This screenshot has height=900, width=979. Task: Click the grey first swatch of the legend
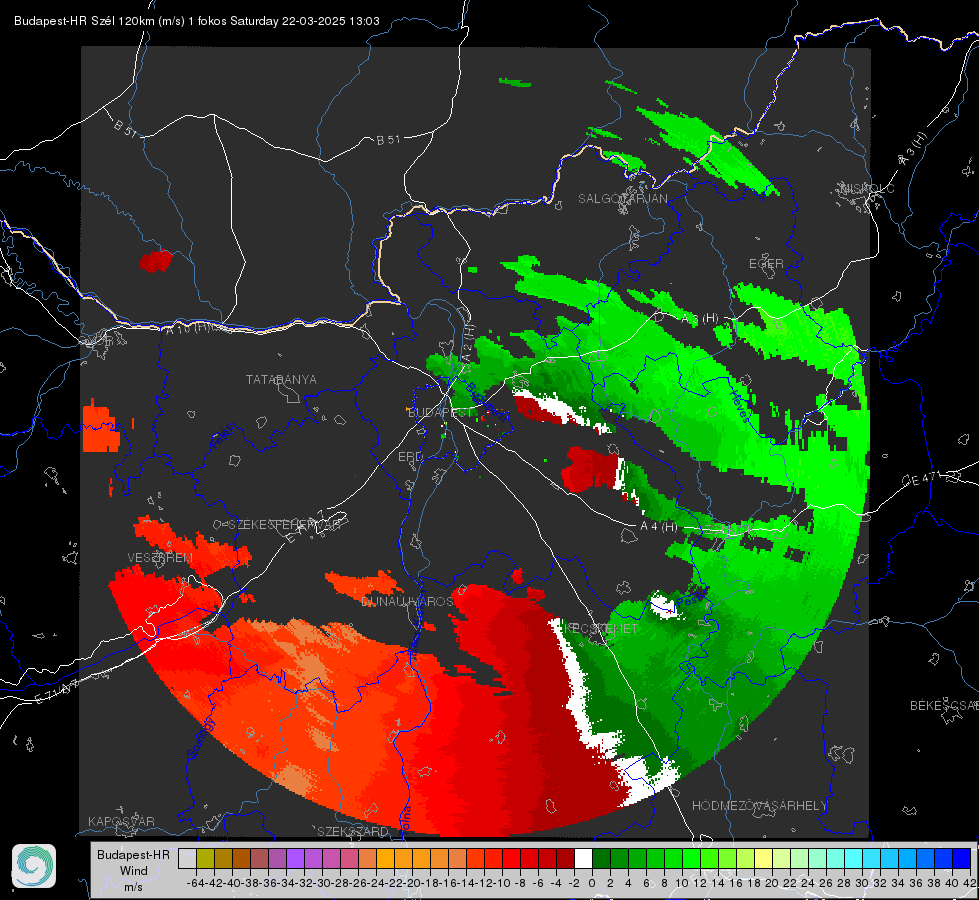click(x=187, y=859)
